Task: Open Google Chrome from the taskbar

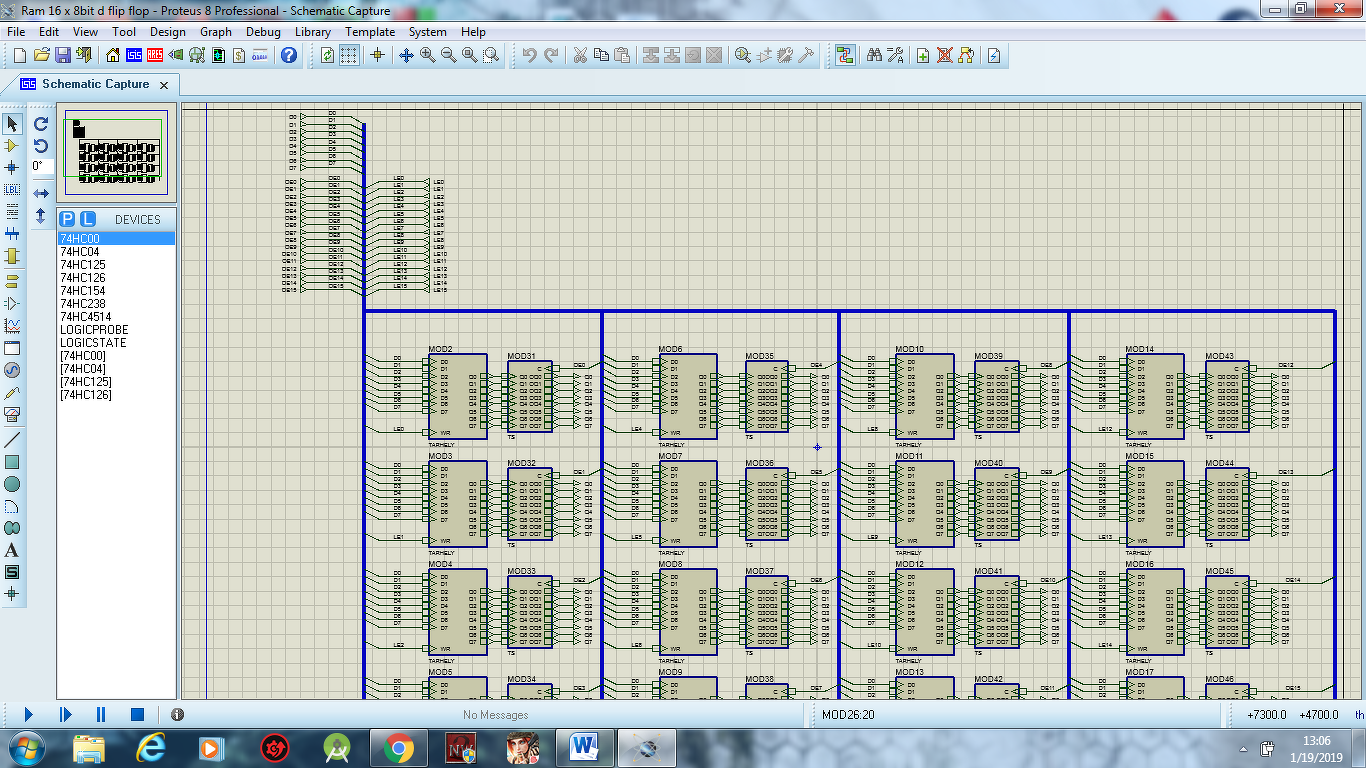Action: click(398, 748)
